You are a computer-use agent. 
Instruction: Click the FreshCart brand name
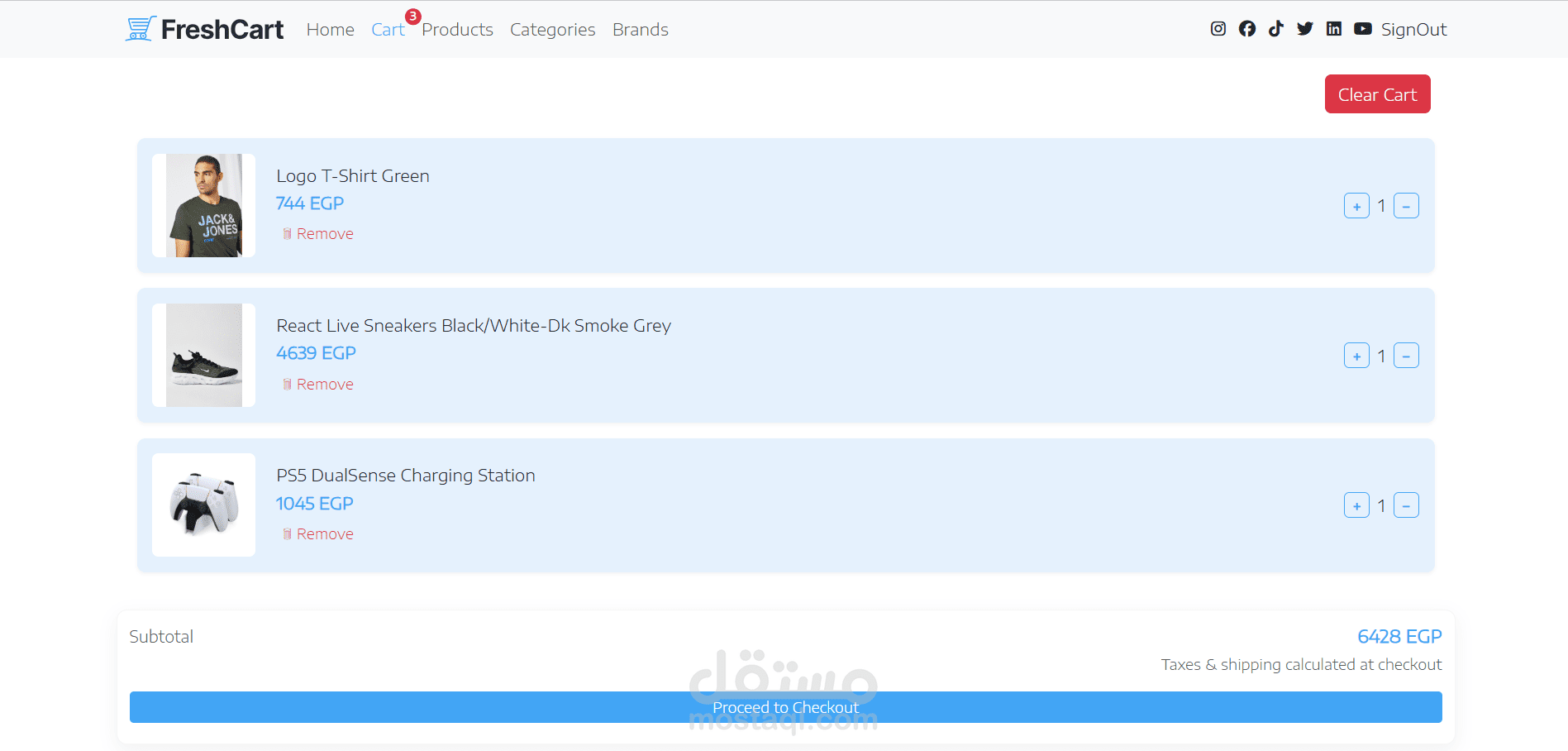coord(222,30)
